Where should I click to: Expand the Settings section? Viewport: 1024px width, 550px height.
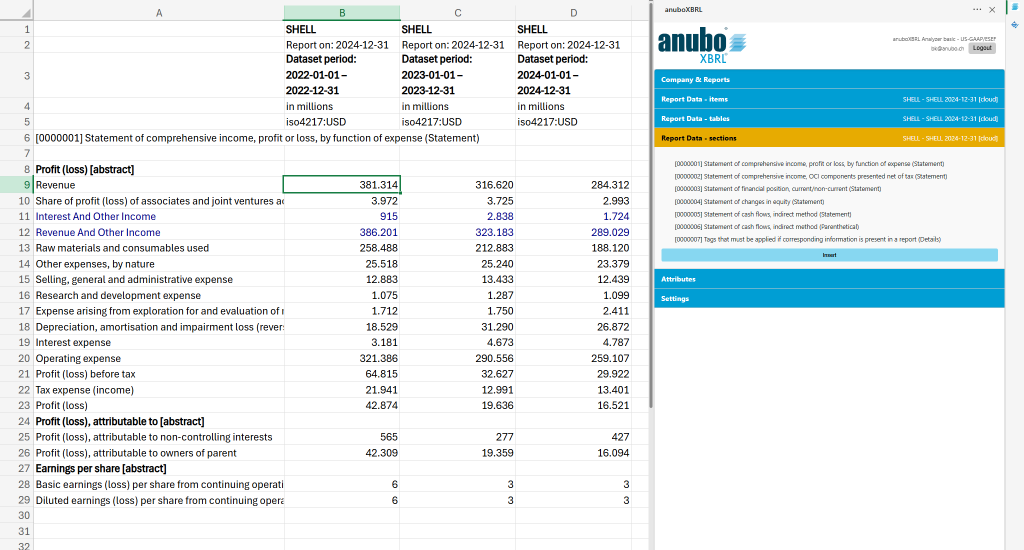pos(829,299)
